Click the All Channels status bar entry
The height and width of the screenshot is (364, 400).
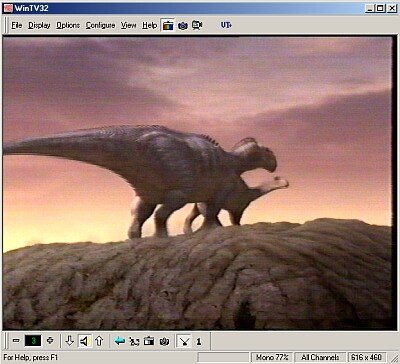(320, 357)
